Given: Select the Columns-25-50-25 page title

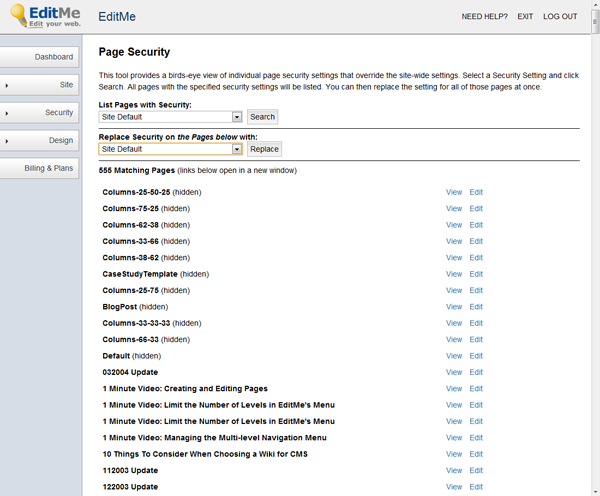Looking at the screenshot, I should 136,192.
